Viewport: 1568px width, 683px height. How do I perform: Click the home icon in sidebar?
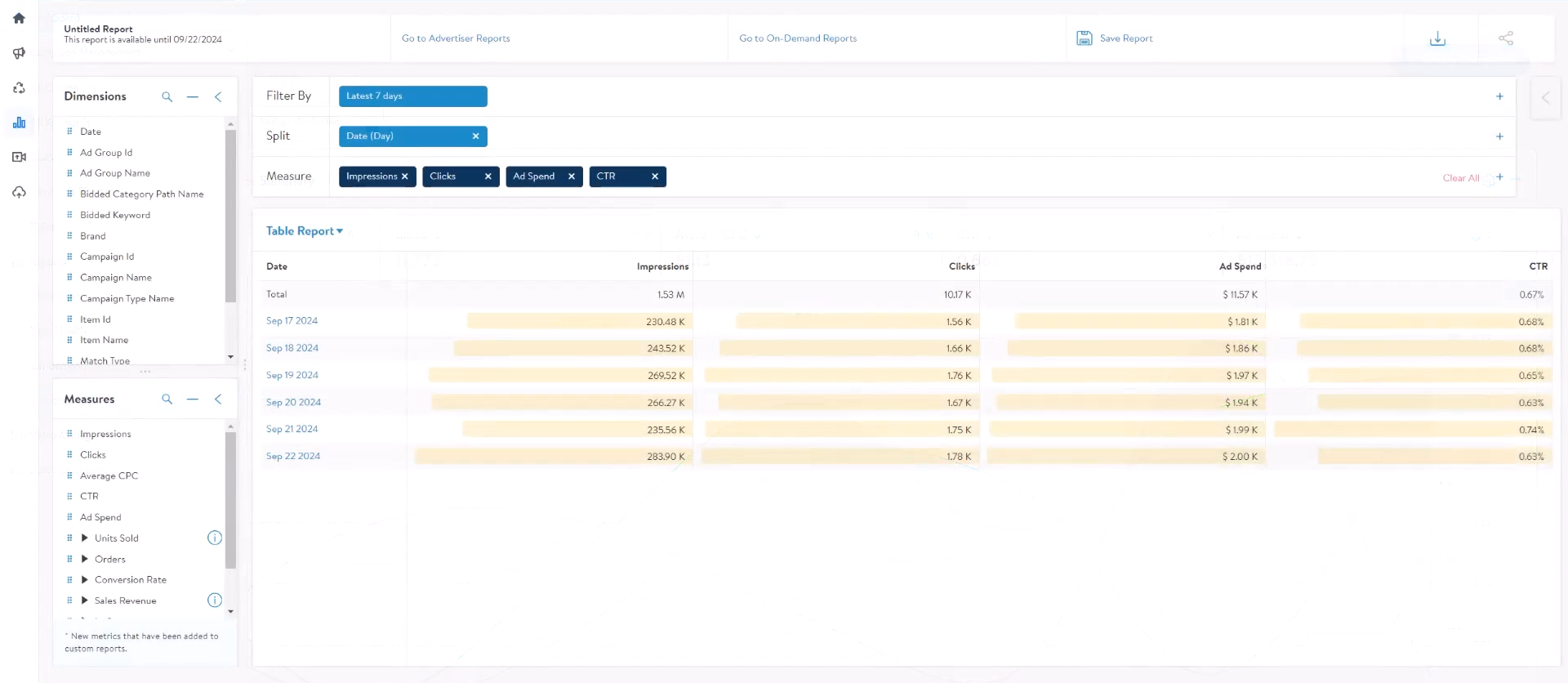(19, 18)
